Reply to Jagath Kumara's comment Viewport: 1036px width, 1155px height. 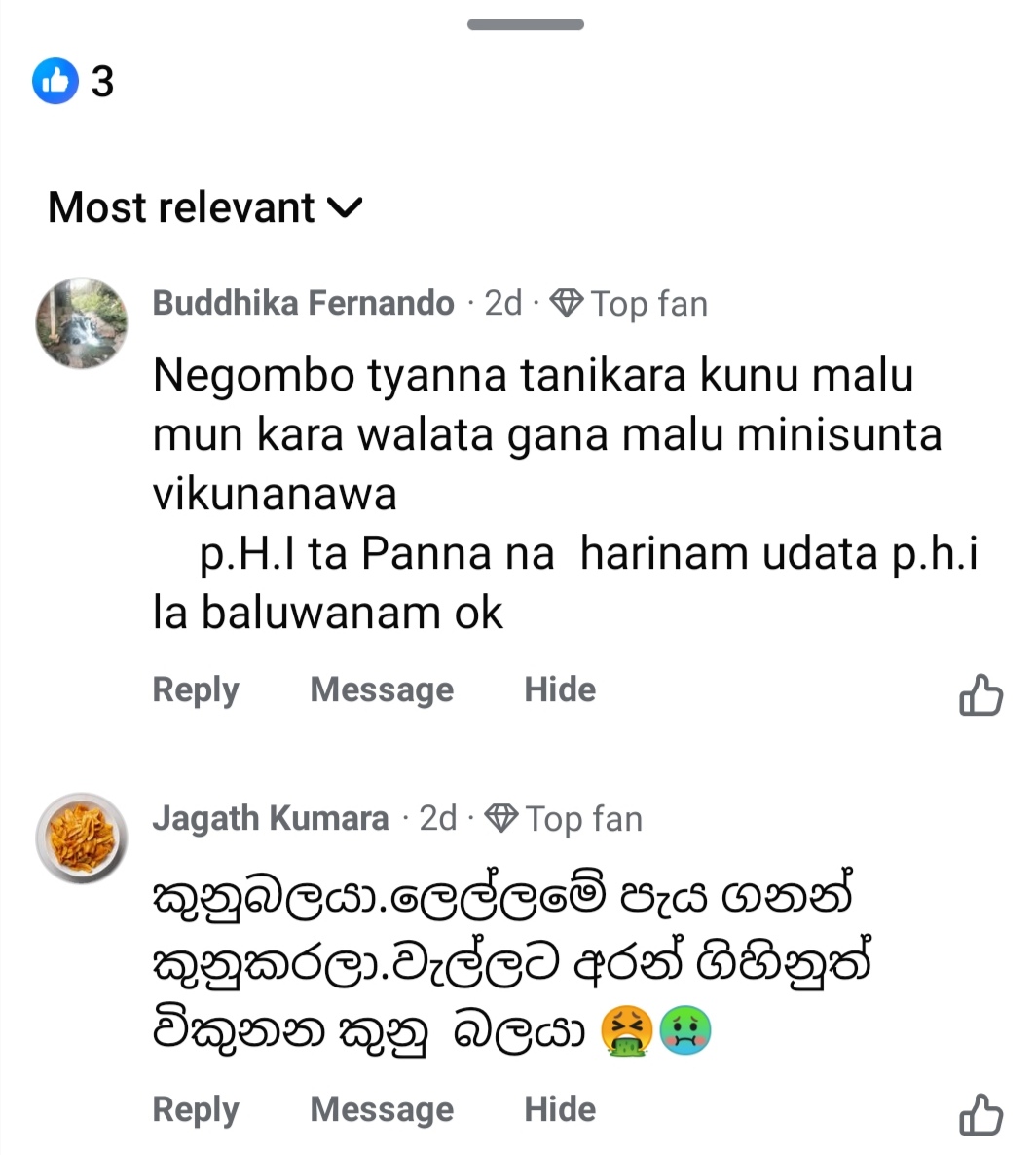[x=196, y=1109]
